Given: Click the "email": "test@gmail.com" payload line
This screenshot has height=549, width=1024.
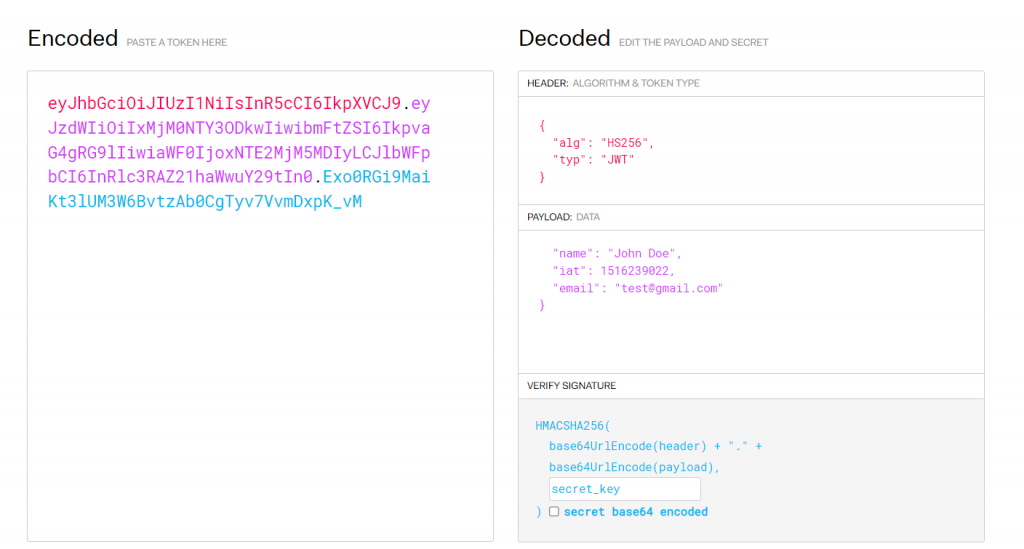Looking at the screenshot, I should coord(637,288).
